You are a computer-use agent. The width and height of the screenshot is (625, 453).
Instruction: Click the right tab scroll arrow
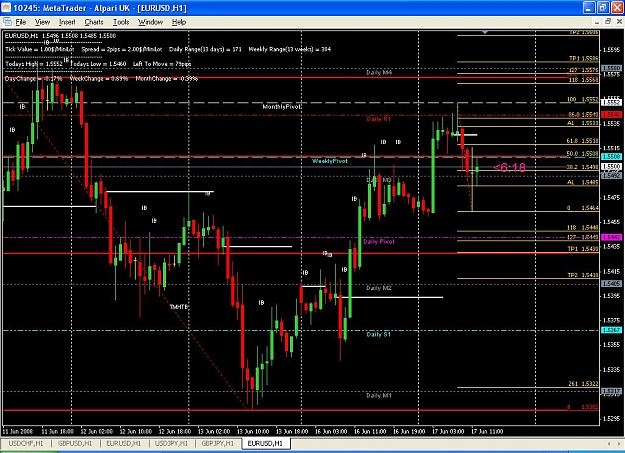click(x=619, y=443)
